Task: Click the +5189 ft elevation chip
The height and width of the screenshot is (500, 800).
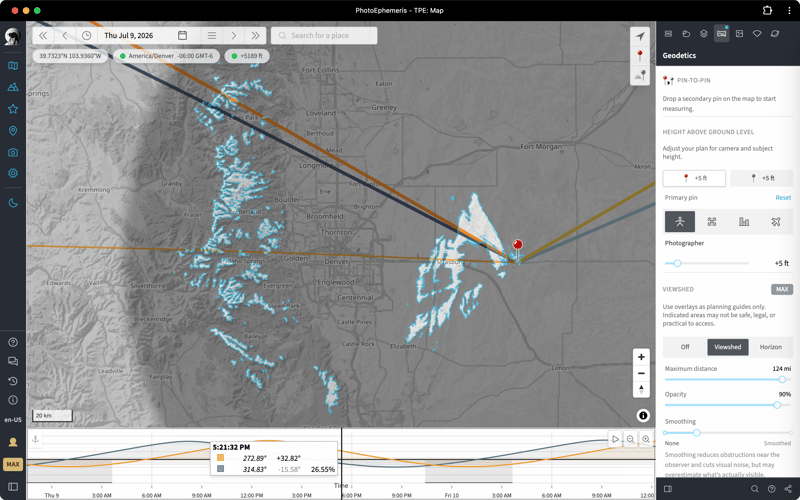Action: (247, 56)
